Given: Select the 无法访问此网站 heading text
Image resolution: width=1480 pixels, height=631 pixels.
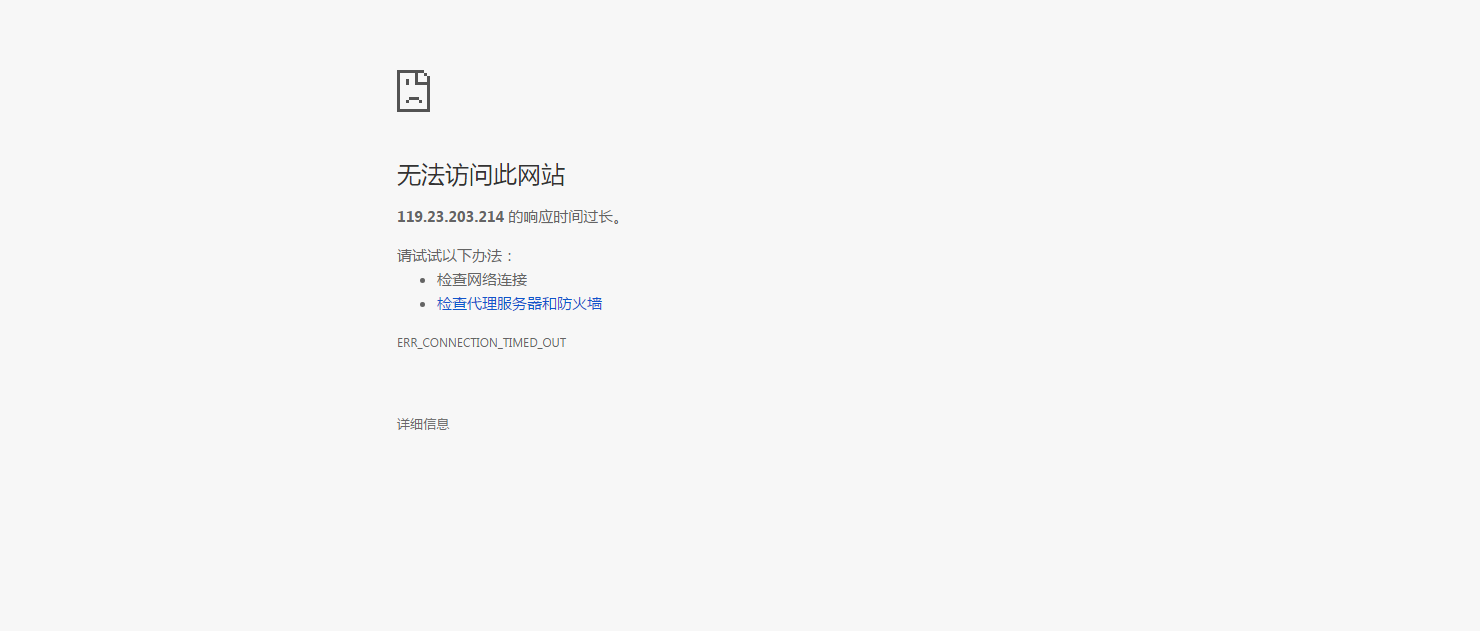Looking at the screenshot, I should pos(481,175).
